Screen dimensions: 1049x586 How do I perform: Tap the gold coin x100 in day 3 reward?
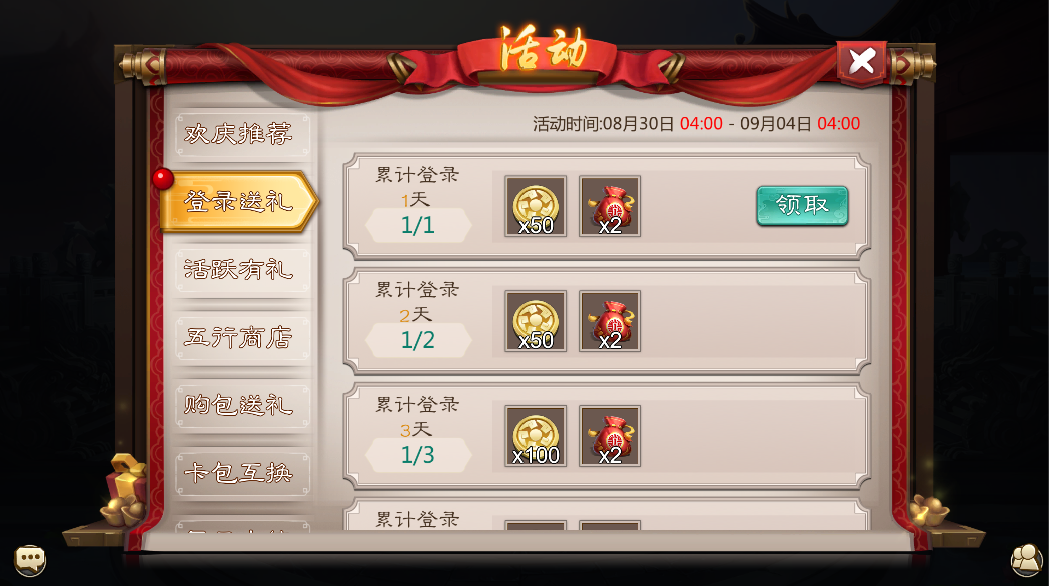pos(535,436)
